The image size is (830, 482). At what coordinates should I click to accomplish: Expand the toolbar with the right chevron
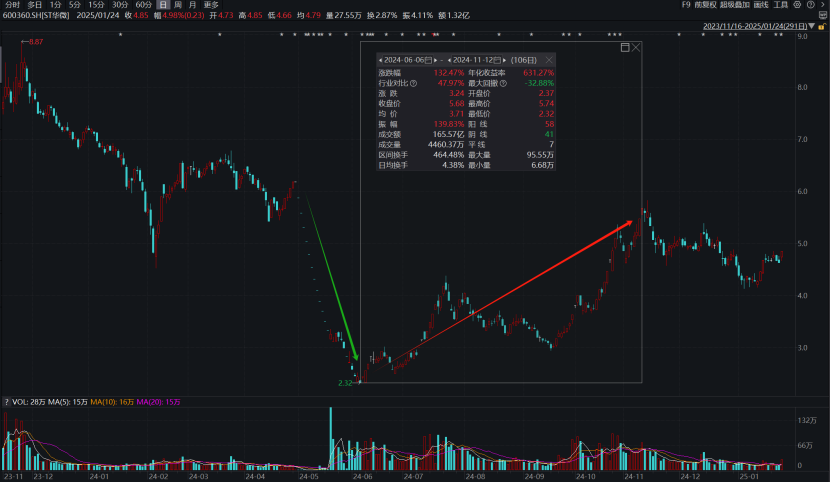click(822, 5)
